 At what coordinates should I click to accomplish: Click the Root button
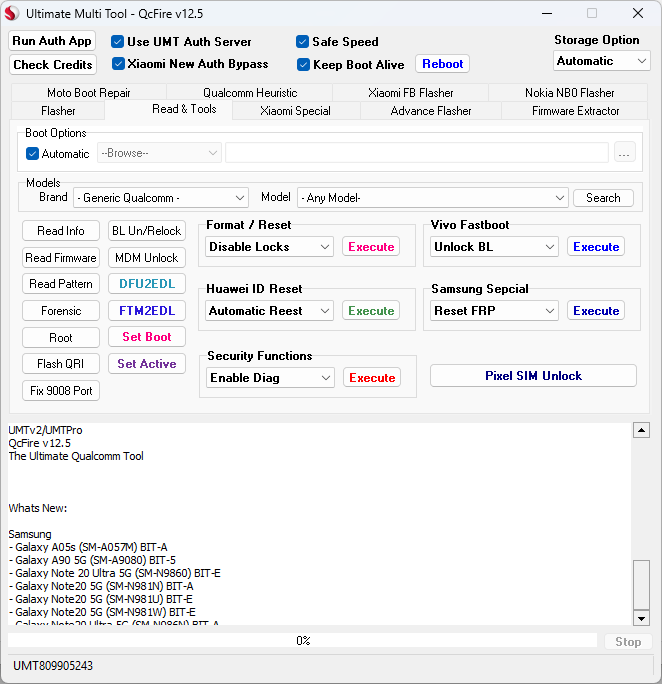point(61,338)
